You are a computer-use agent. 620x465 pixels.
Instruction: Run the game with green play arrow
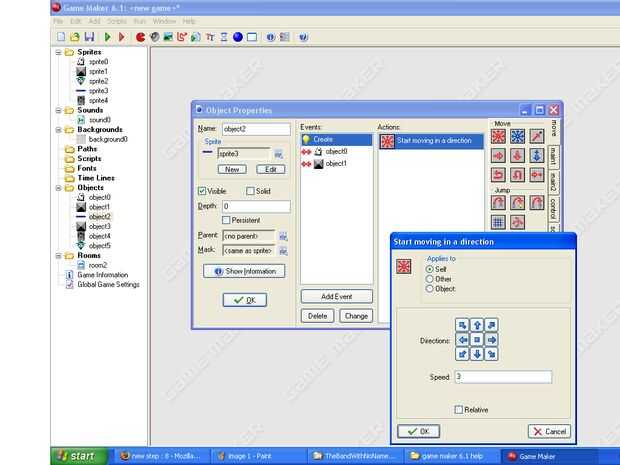coord(107,37)
